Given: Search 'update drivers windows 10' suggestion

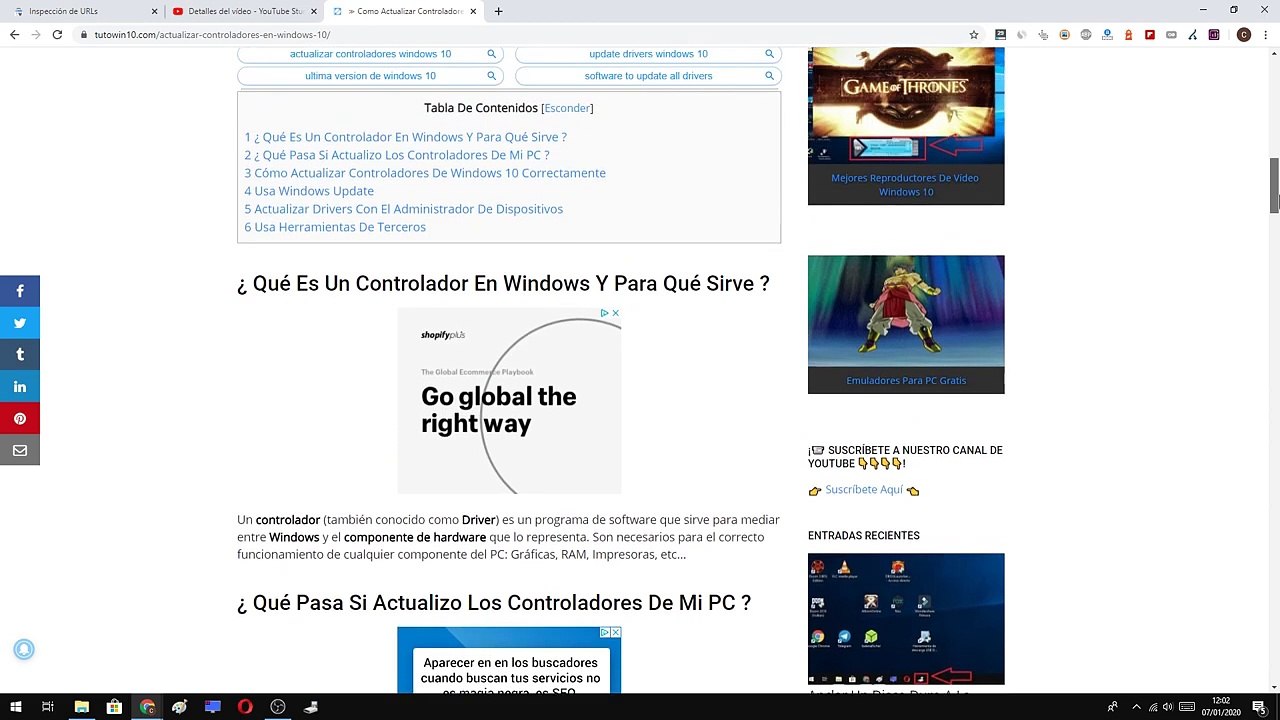Looking at the screenshot, I should click(648, 54).
